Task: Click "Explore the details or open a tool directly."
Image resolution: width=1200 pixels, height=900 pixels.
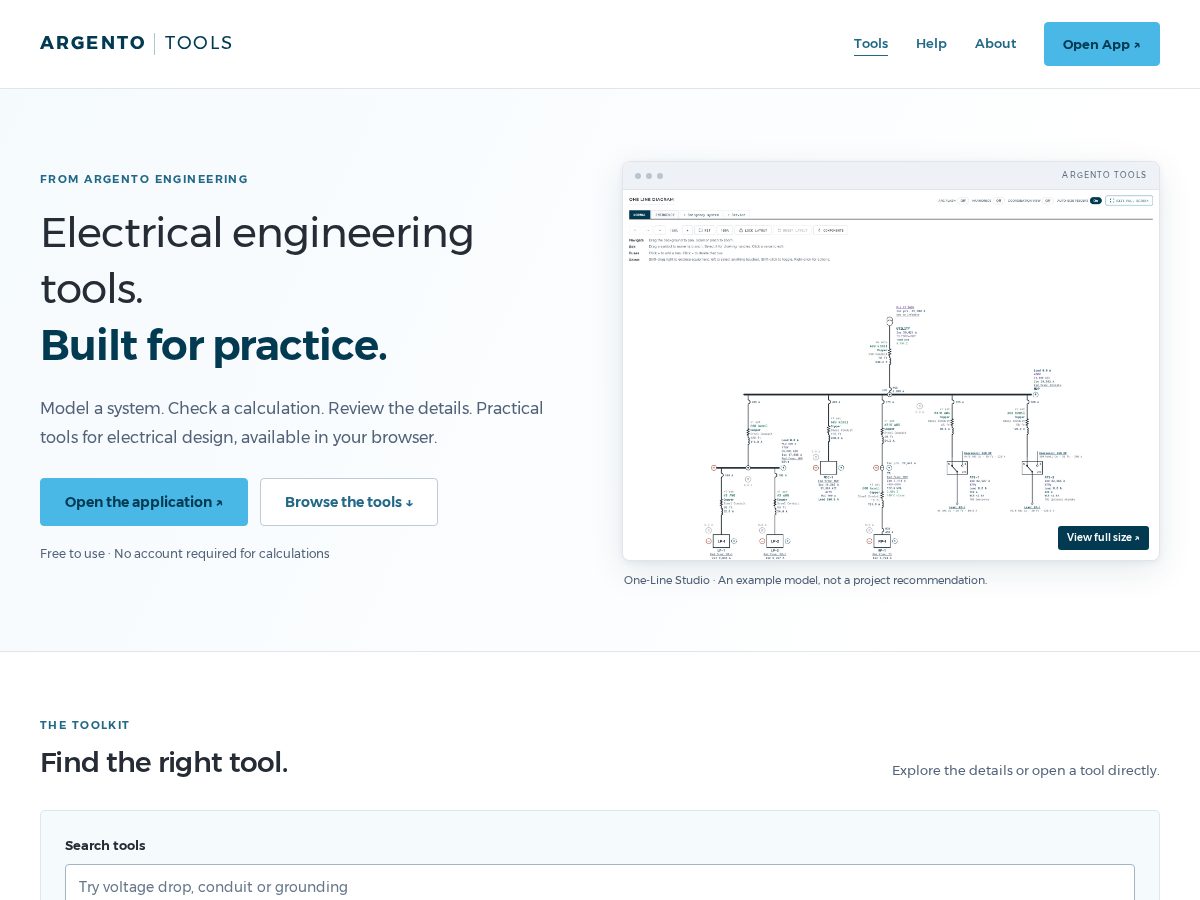Action: 1026,770
